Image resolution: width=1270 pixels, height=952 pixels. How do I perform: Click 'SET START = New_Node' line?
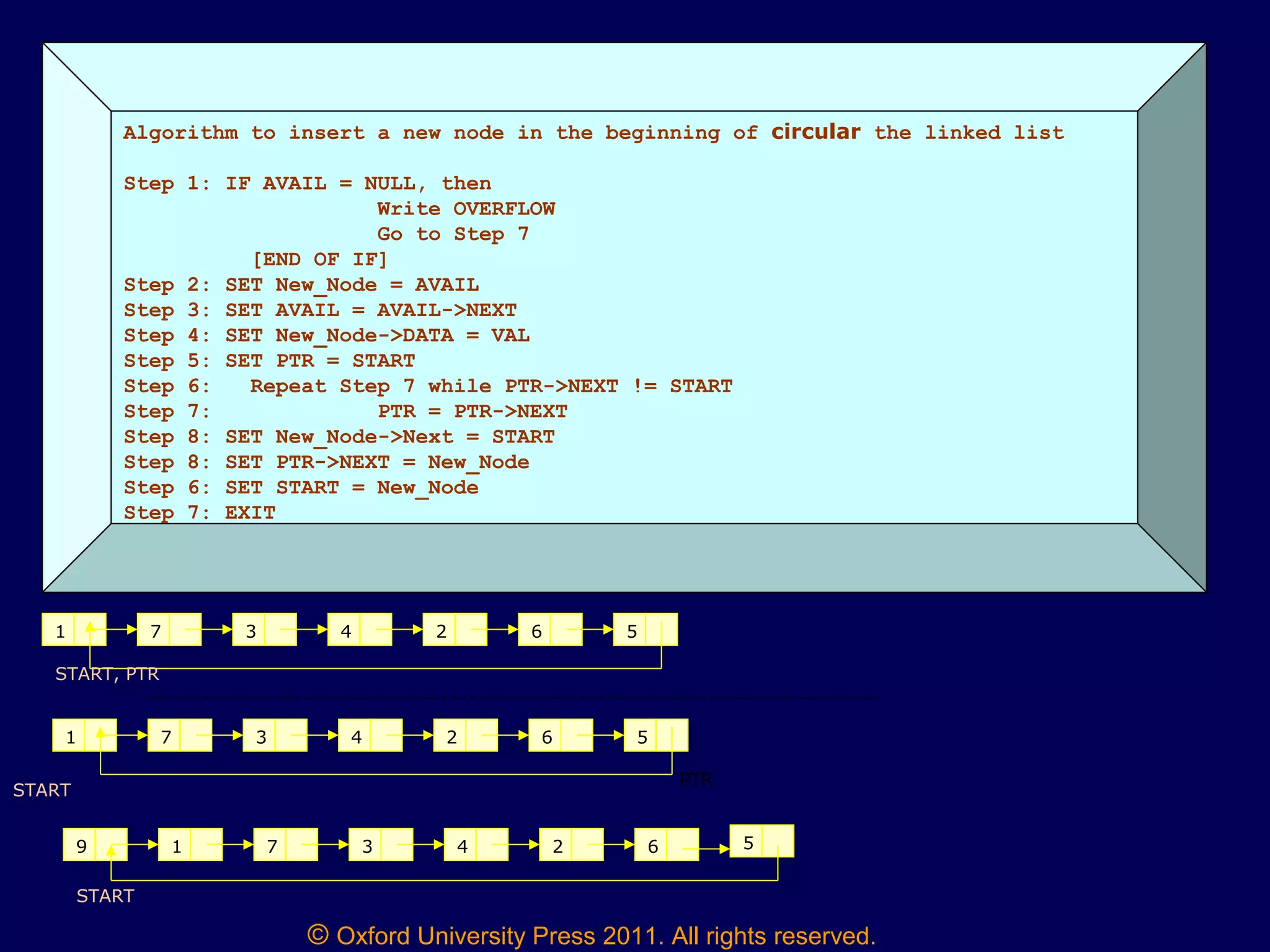(x=352, y=488)
